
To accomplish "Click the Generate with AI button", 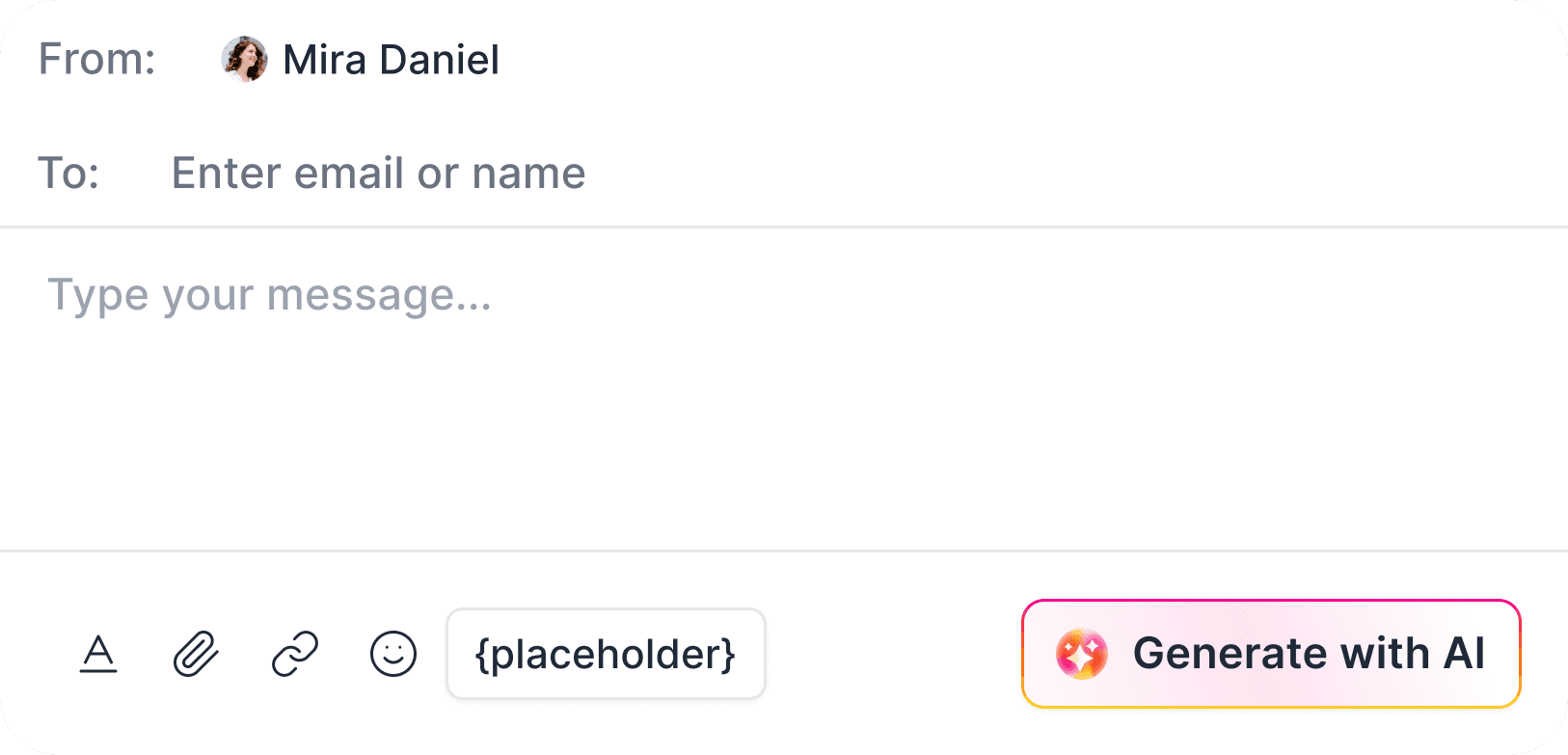I will point(1271,653).
